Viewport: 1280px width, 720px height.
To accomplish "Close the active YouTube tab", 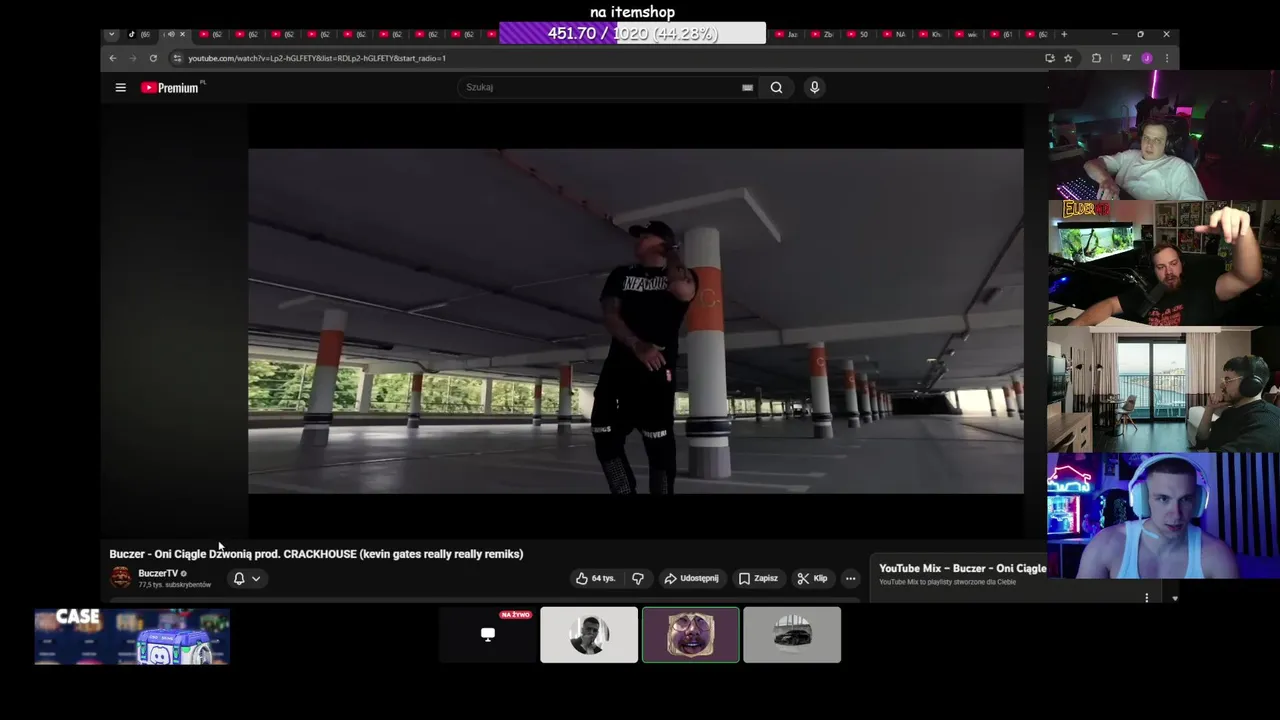I will point(182,34).
